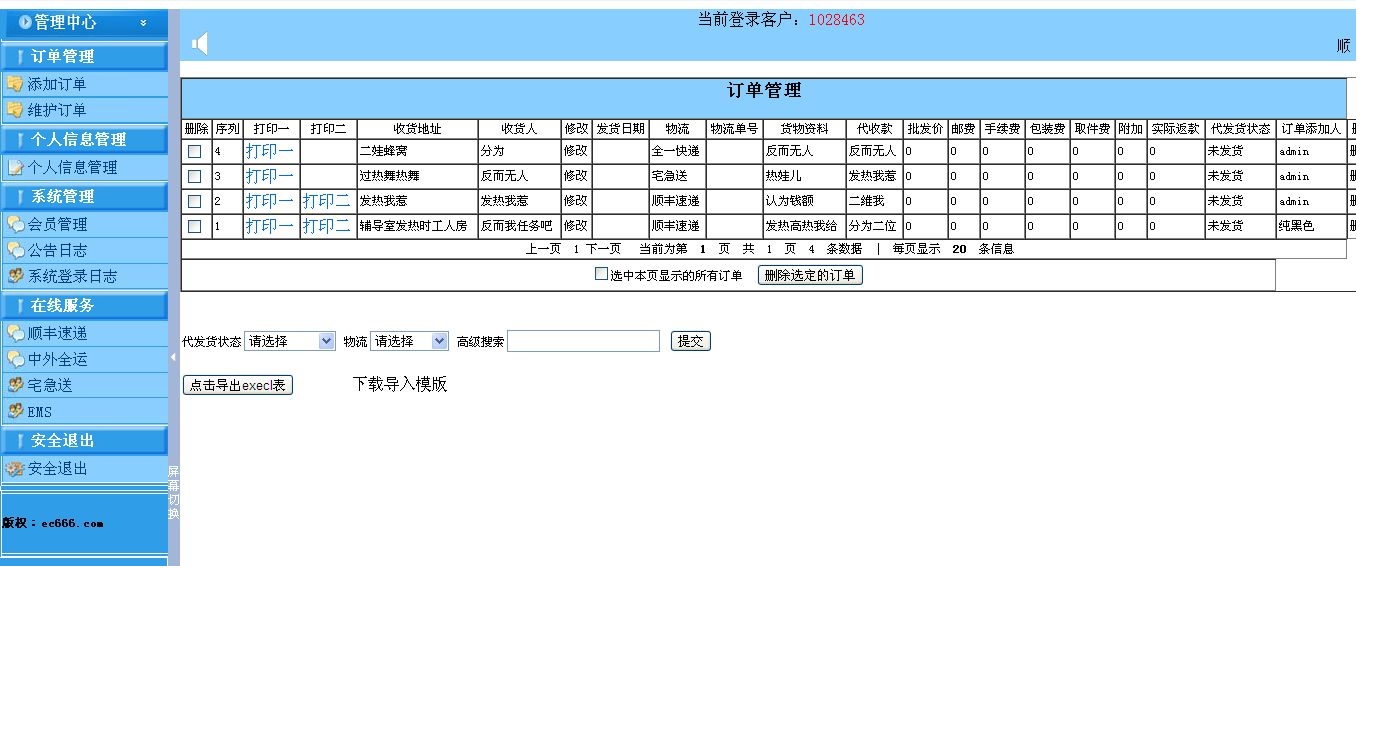
Task: Click the 收货地址 column header
Action: pos(417,129)
